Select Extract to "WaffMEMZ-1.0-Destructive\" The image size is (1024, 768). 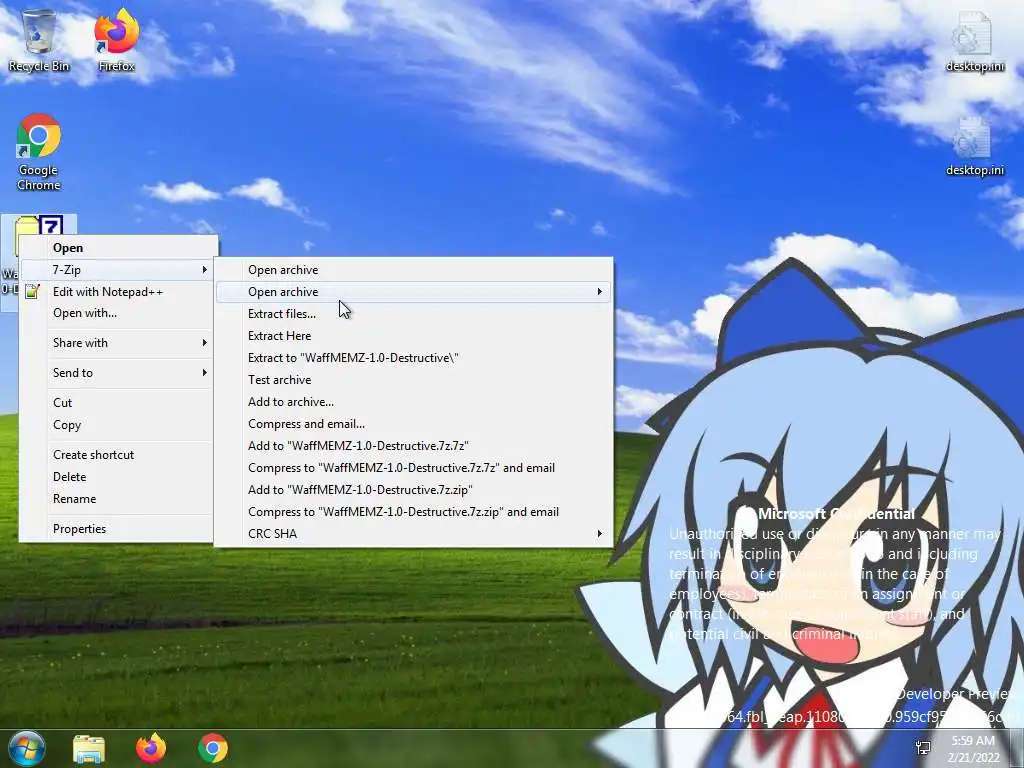[x=413, y=358]
